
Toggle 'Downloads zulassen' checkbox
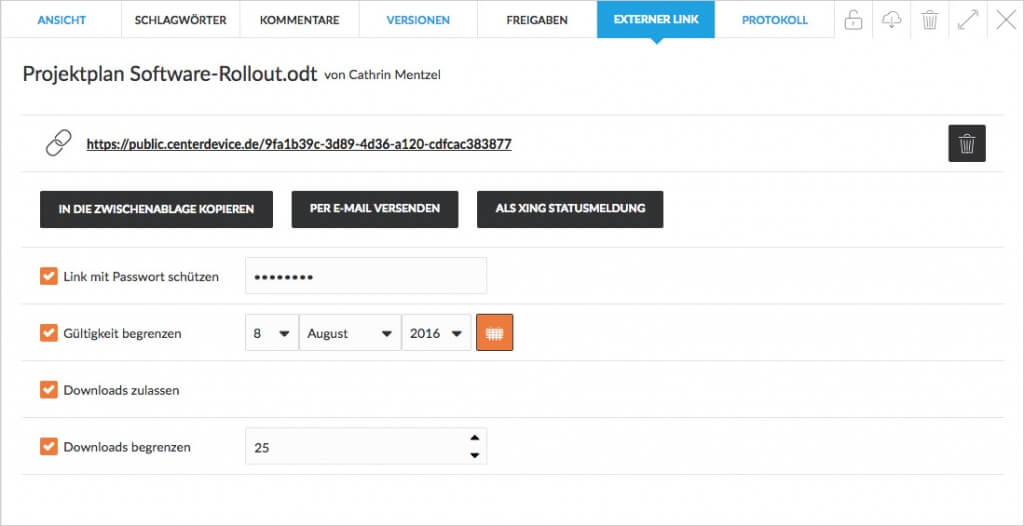(49, 390)
